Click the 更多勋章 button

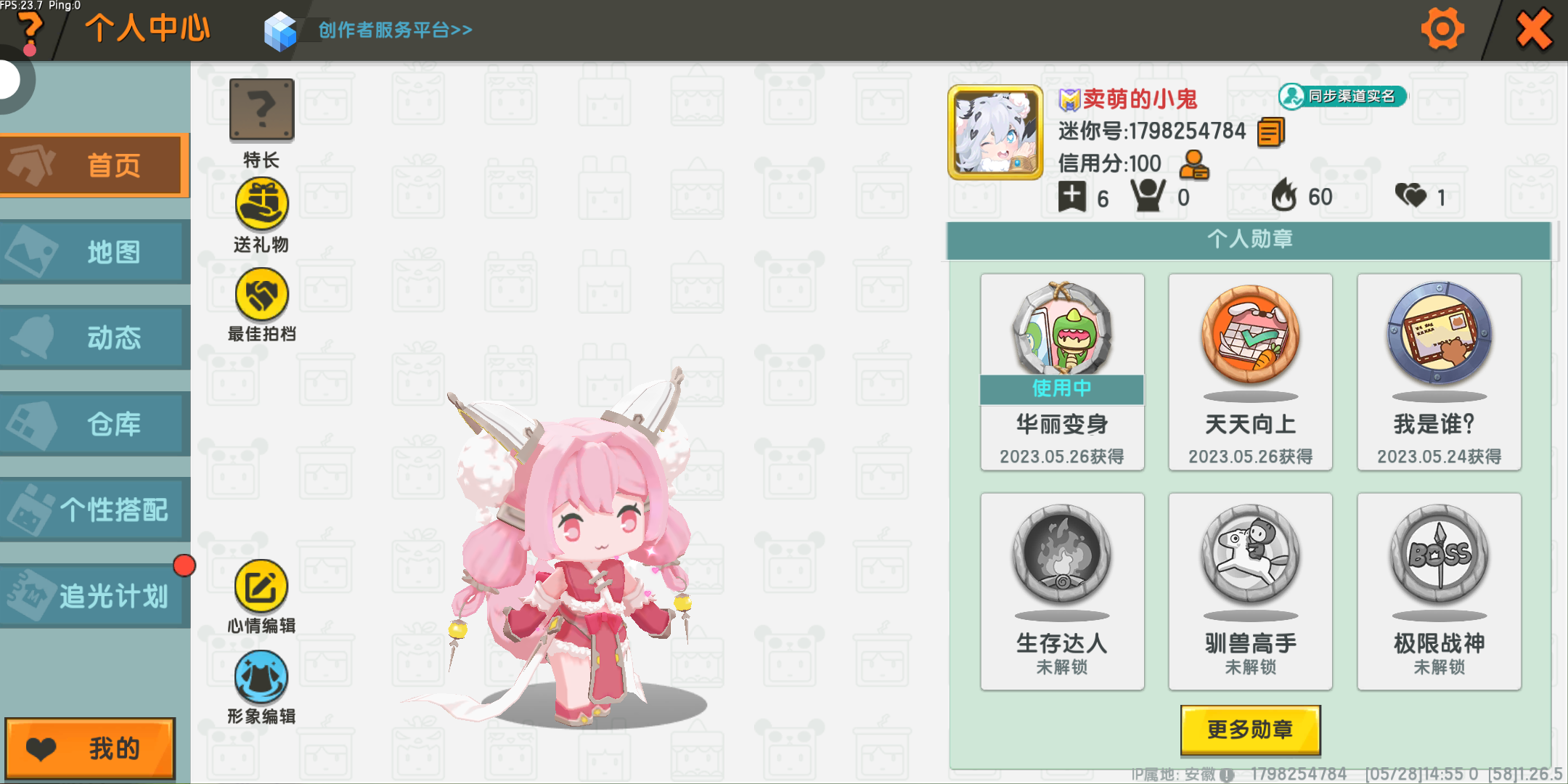(1250, 730)
